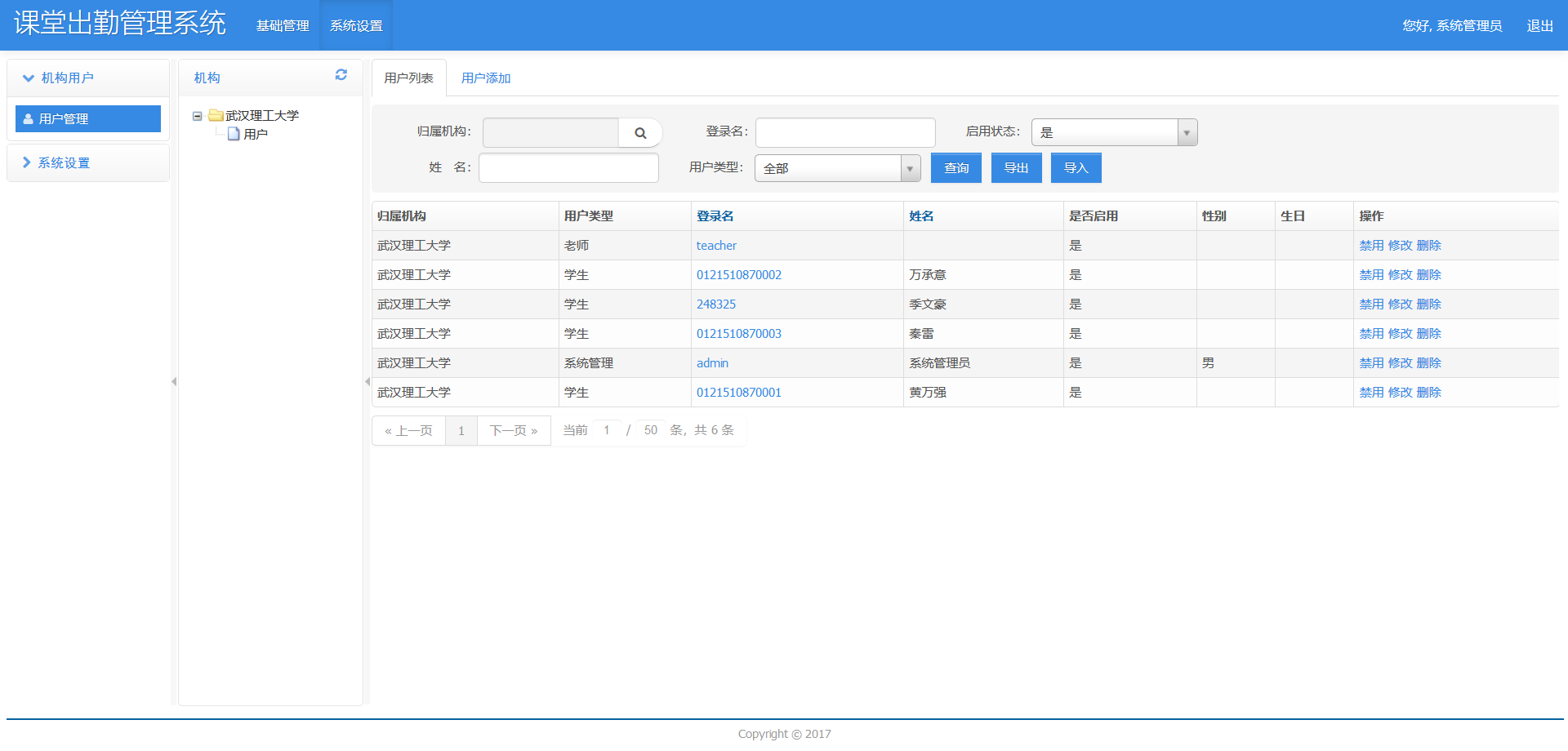Click the refresh icon in 机构 panel
Viewport: 1568px width, 751px height.
341,75
